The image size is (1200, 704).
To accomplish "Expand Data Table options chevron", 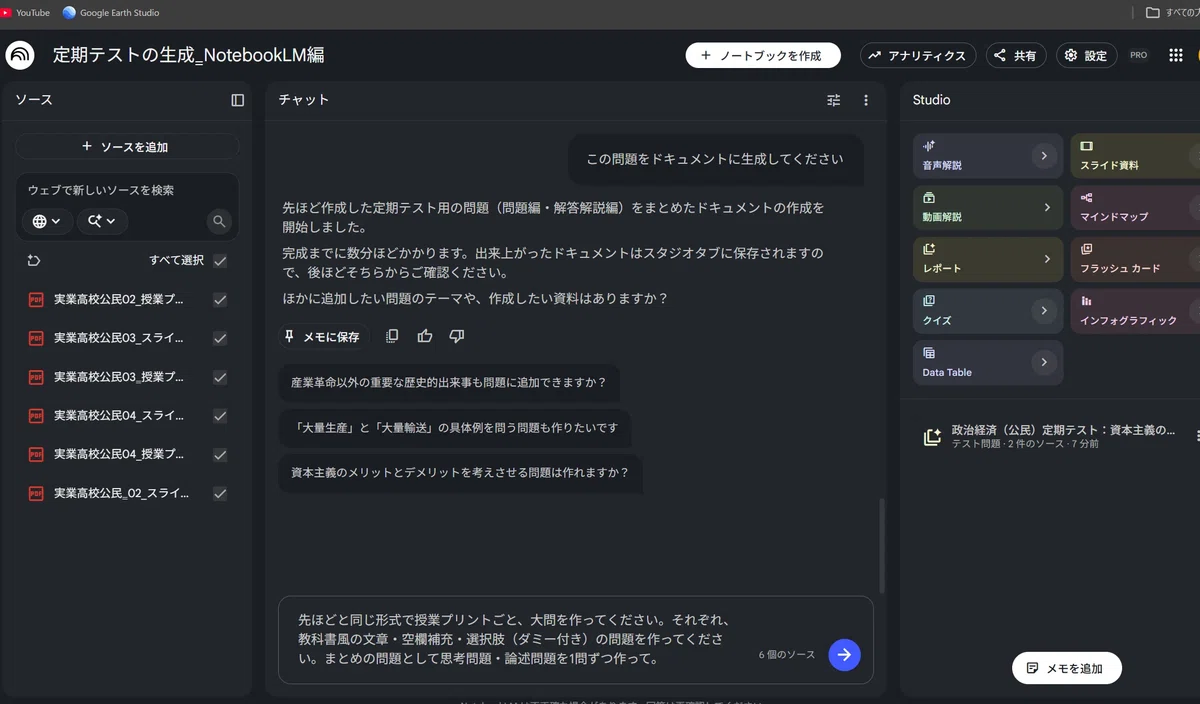I will (x=1044, y=362).
